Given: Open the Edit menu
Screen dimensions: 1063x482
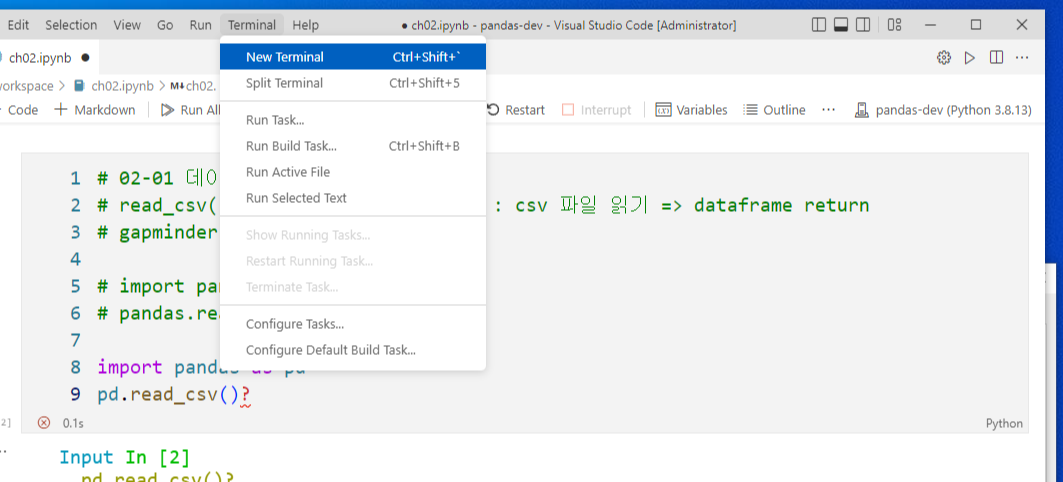Looking at the screenshot, I should click(x=18, y=25).
